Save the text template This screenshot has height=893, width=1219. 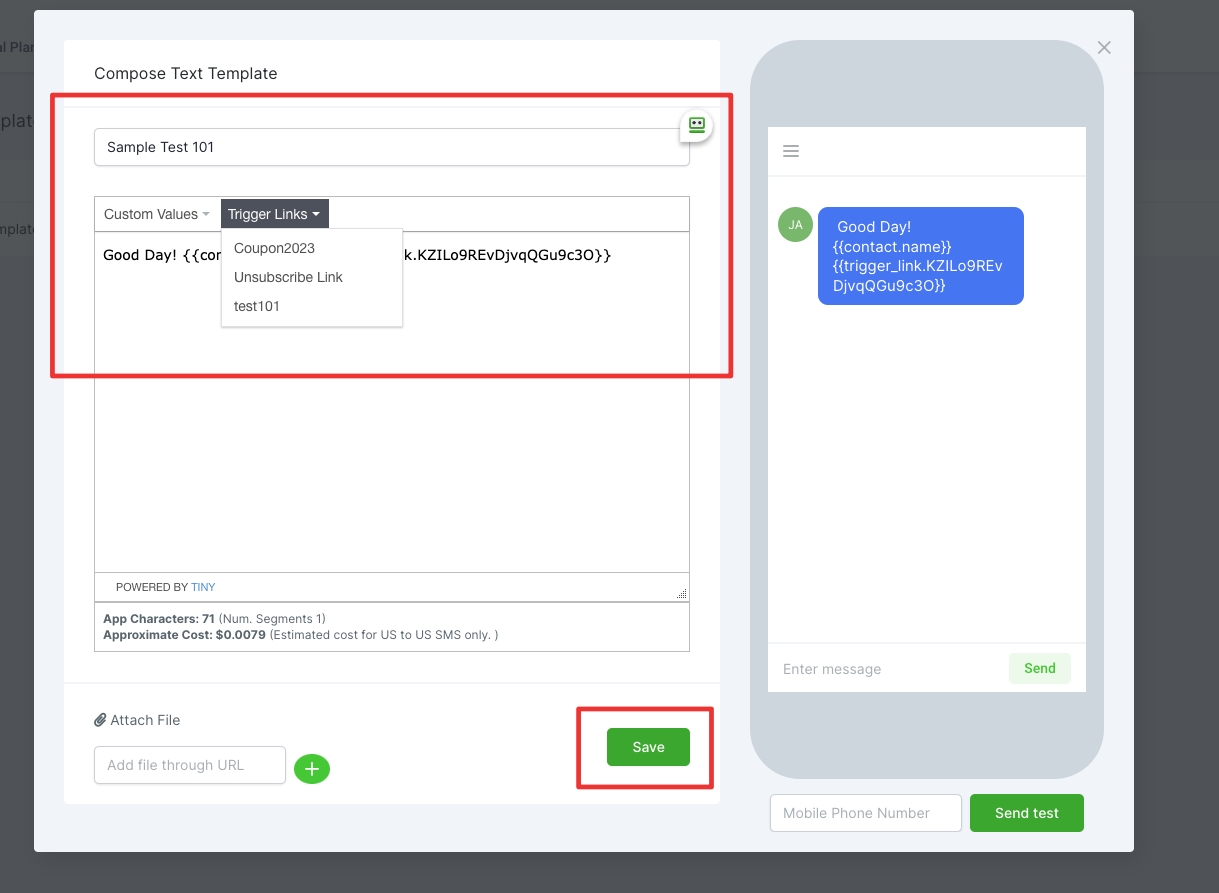[648, 747]
